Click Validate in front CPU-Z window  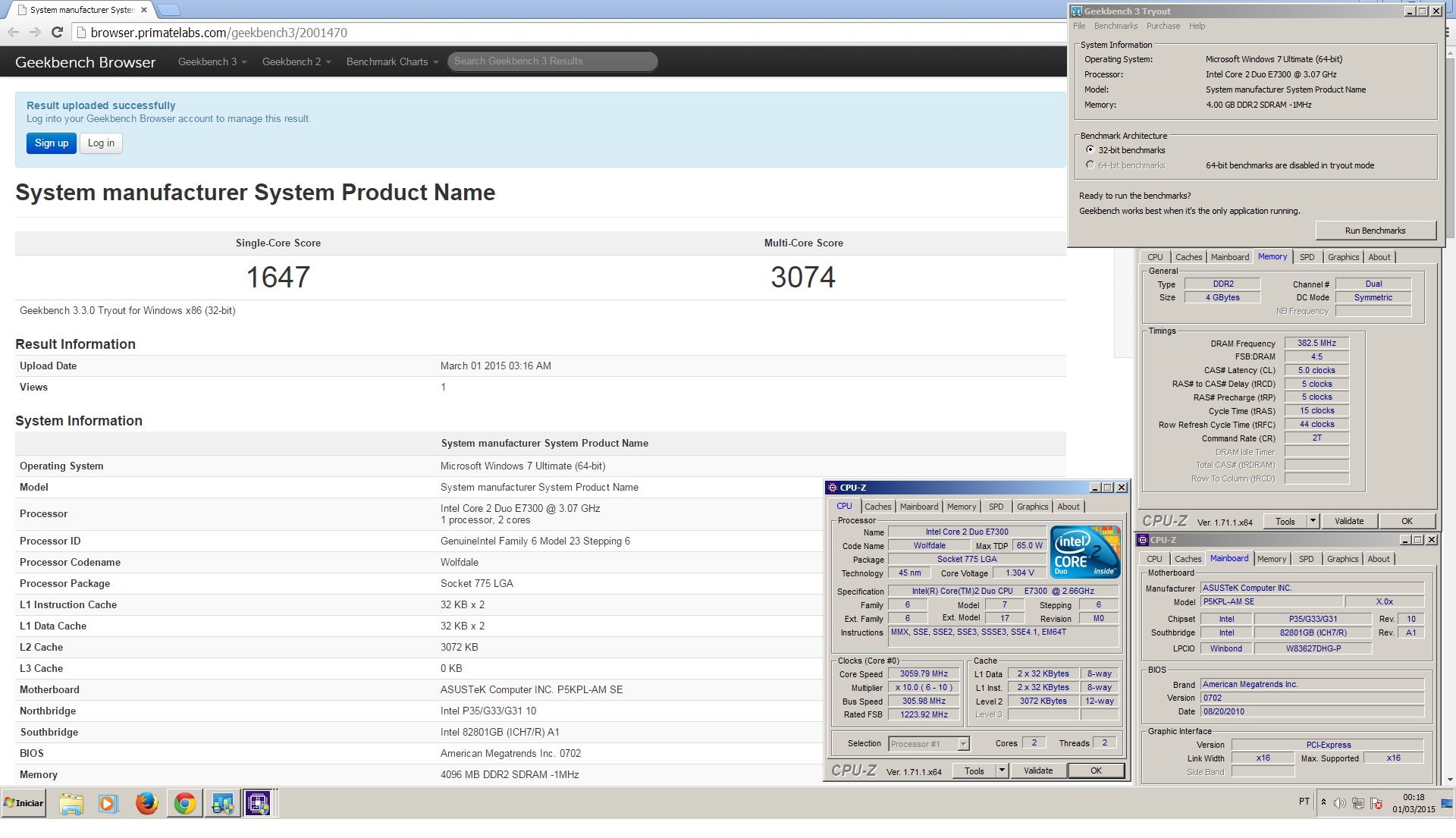pyautogui.click(x=1038, y=771)
